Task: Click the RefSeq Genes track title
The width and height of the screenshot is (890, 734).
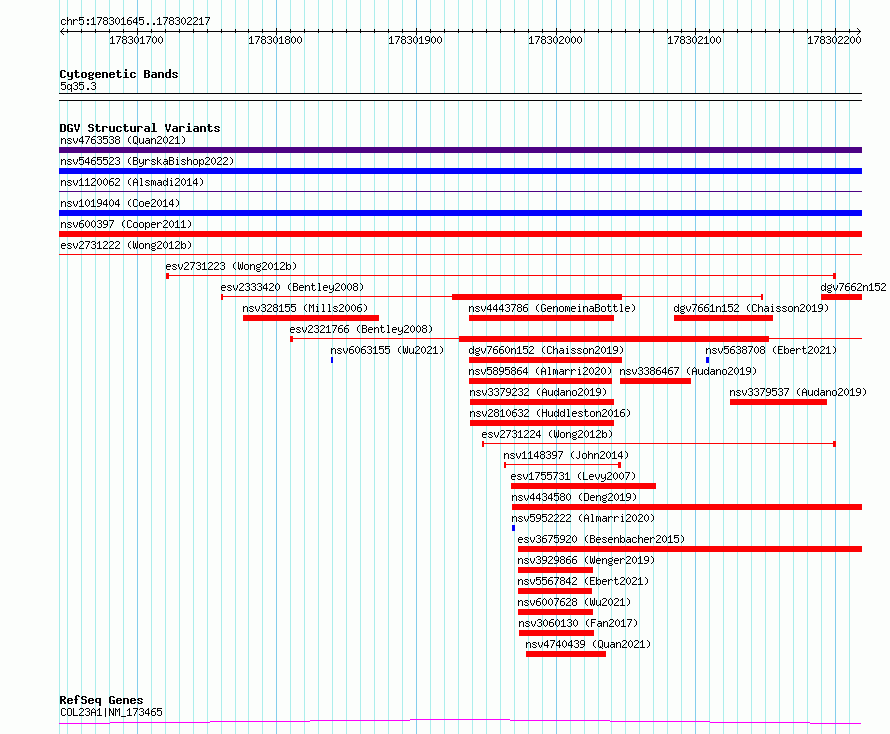Action: (101, 701)
